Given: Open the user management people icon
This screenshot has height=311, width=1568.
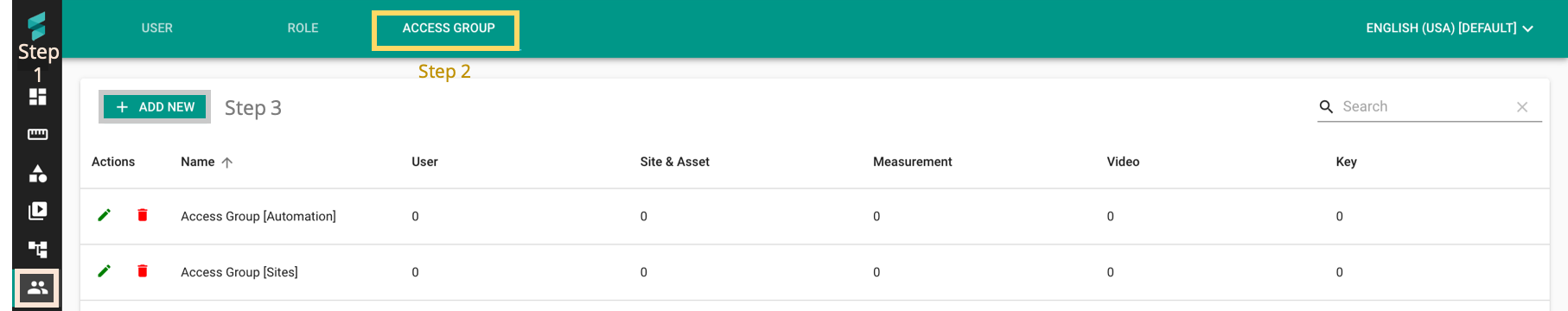Looking at the screenshot, I should (37, 289).
